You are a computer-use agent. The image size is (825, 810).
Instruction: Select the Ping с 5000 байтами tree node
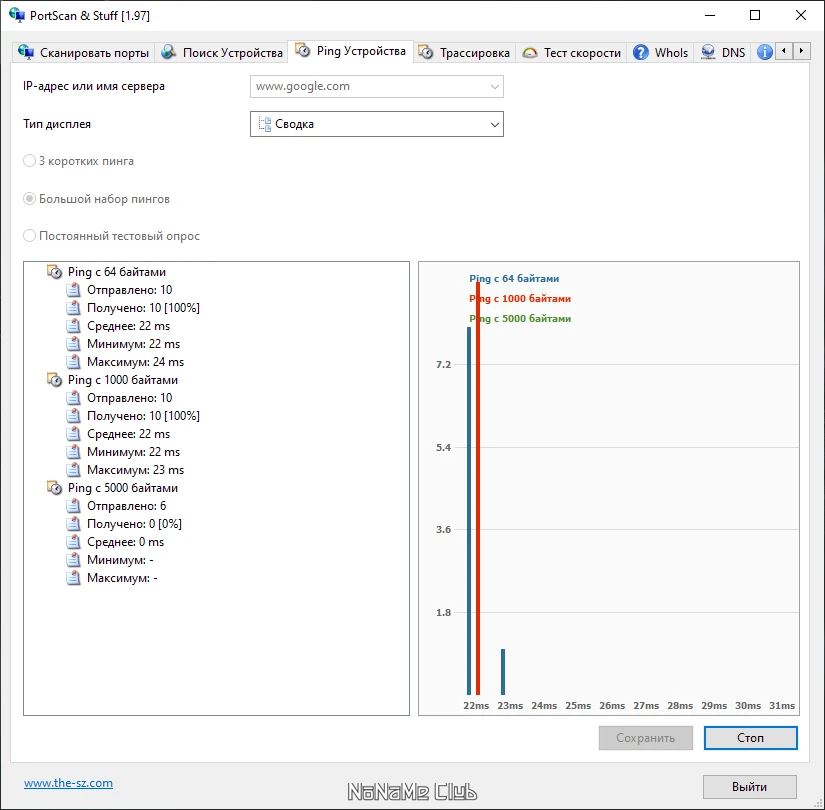tap(123, 488)
